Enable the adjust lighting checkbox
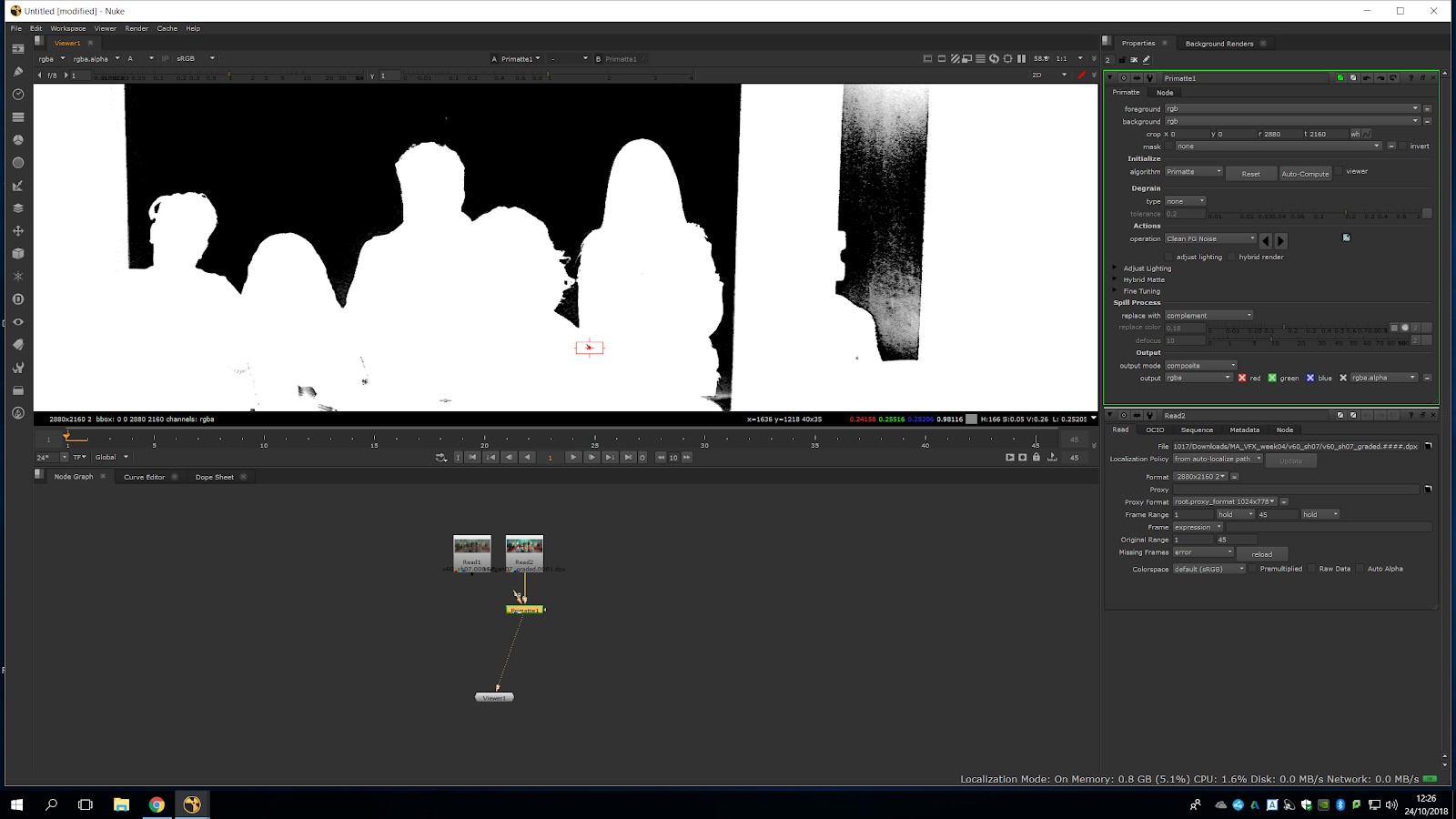This screenshot has height=819, width=1456. pyautogui.click(x=1170, y=258)
